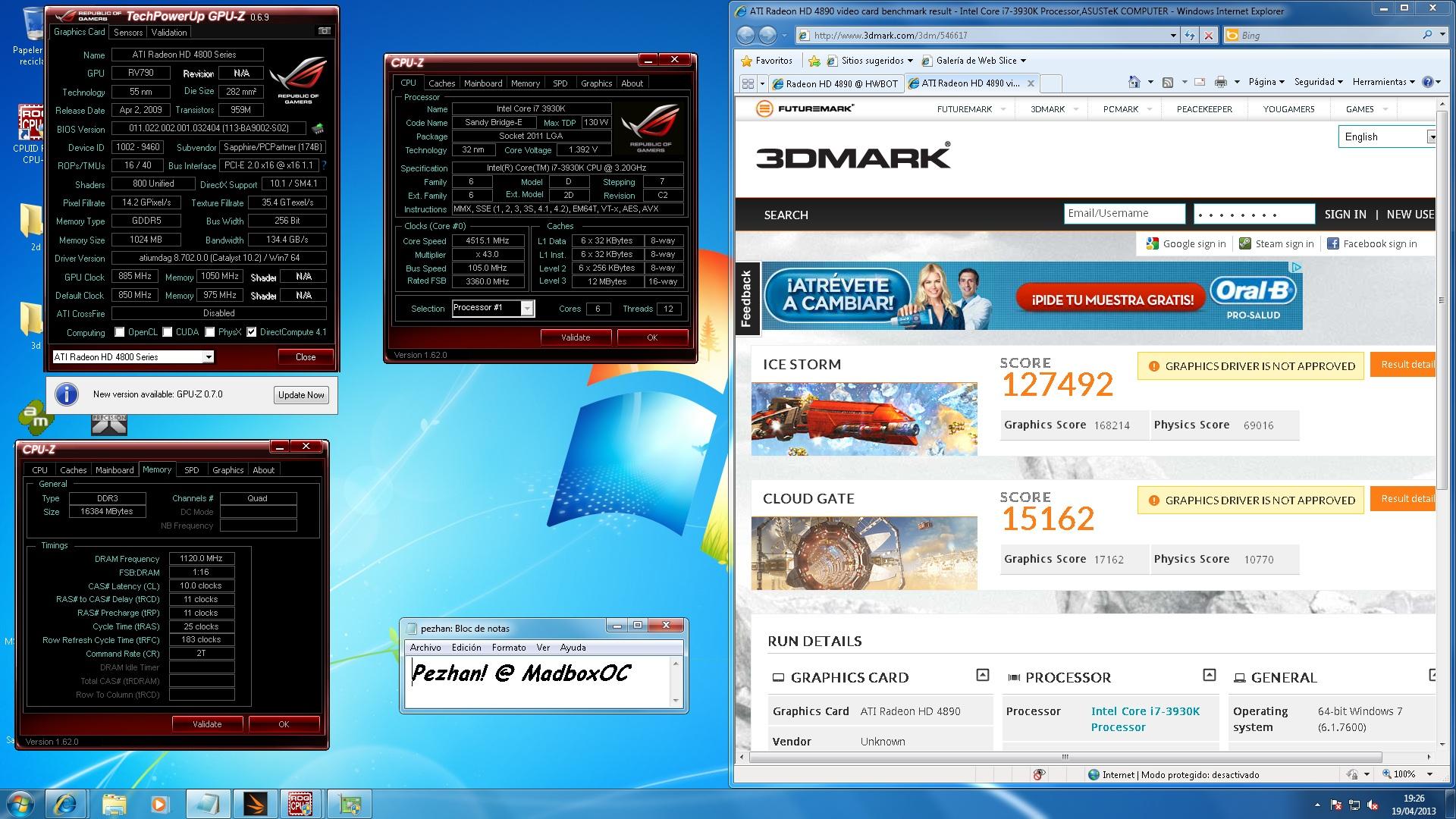The width and height of the screenshot is (1456, 819).
Task: Click the Ice Storm thumbnail image
Action: (864, 419)
